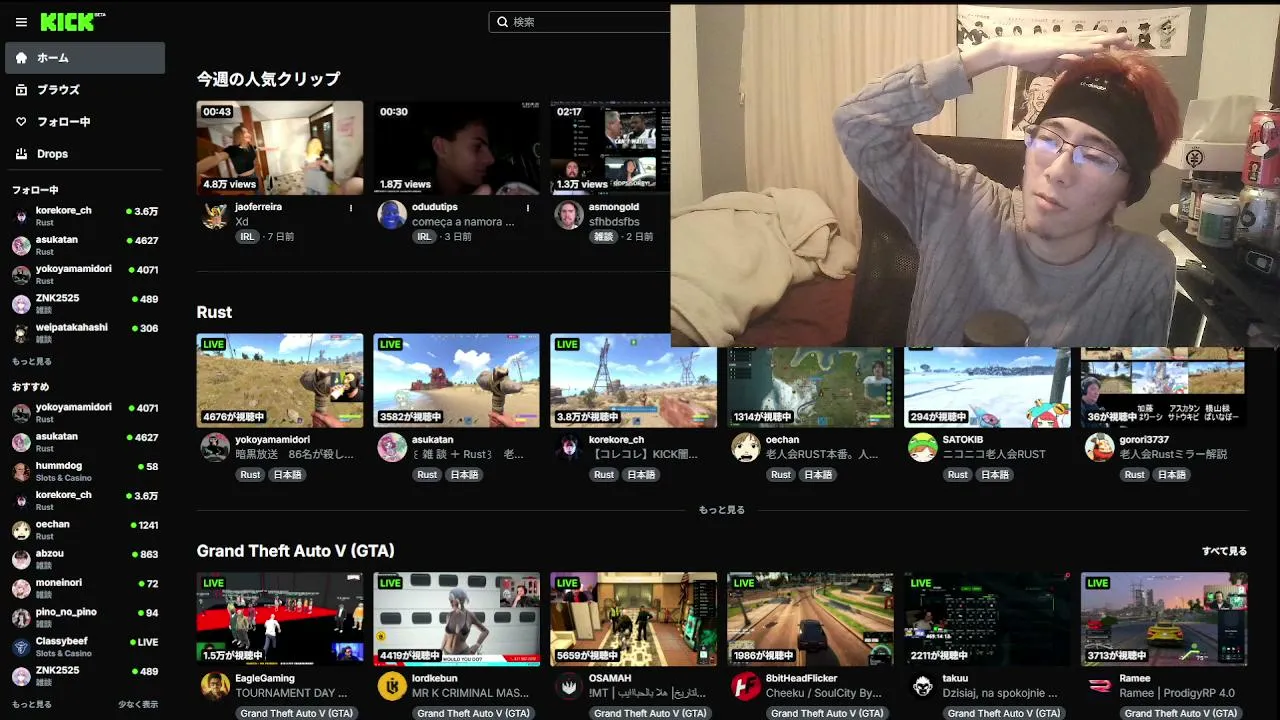Click すべて見る for GTA section

click(x=1224, y=551)
